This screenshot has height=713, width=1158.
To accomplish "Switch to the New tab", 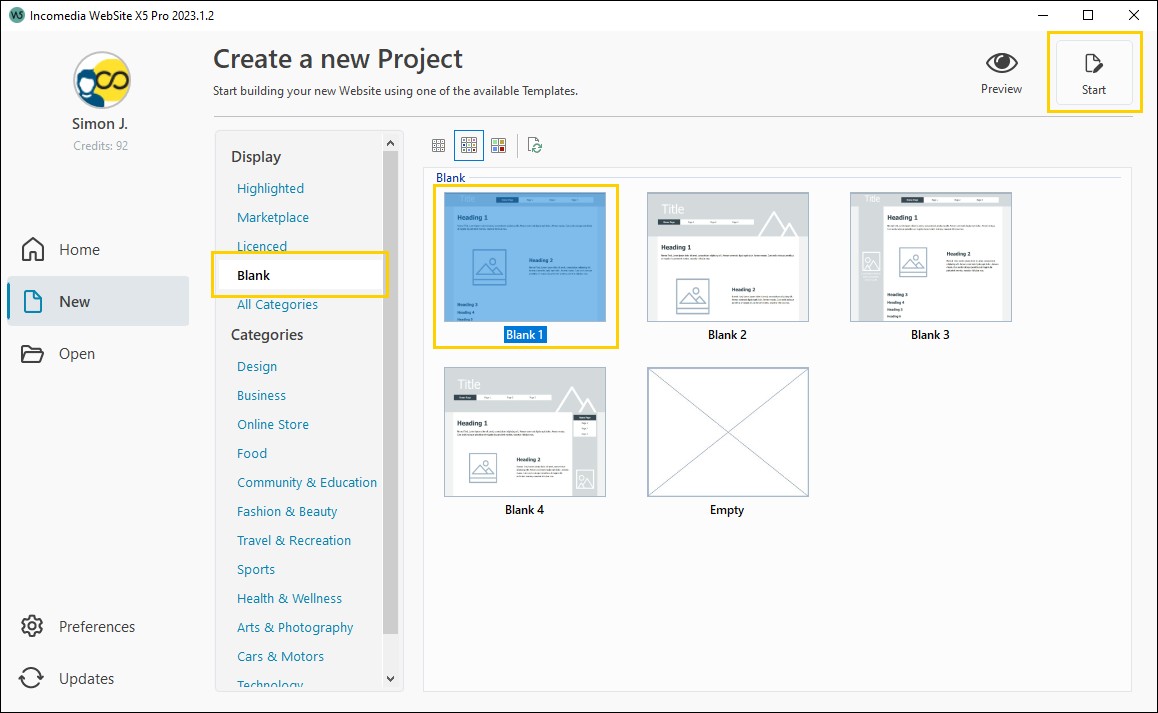I will pyautogui.click(x=75, y=301).
